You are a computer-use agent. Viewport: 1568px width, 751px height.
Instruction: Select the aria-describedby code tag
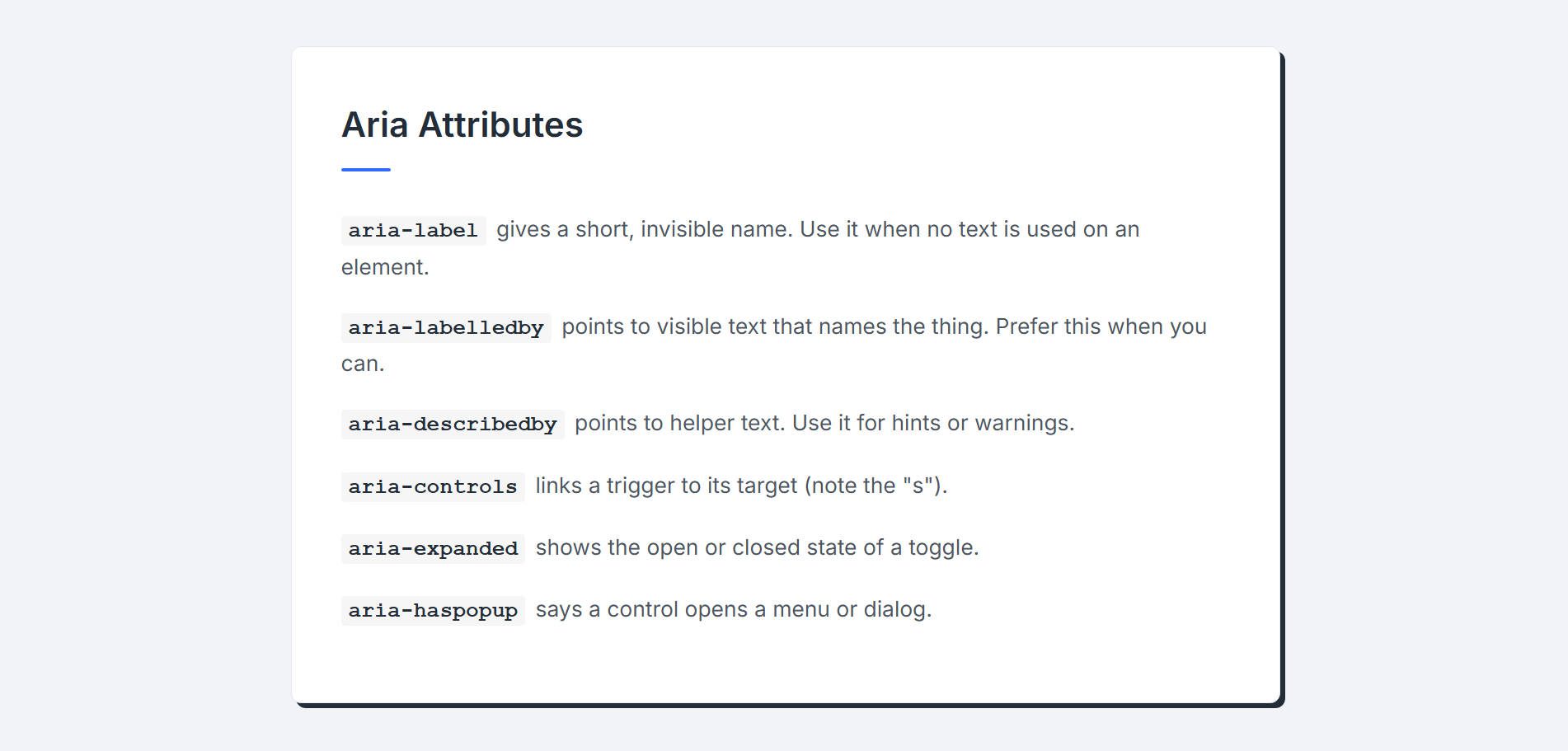[453, 425]
